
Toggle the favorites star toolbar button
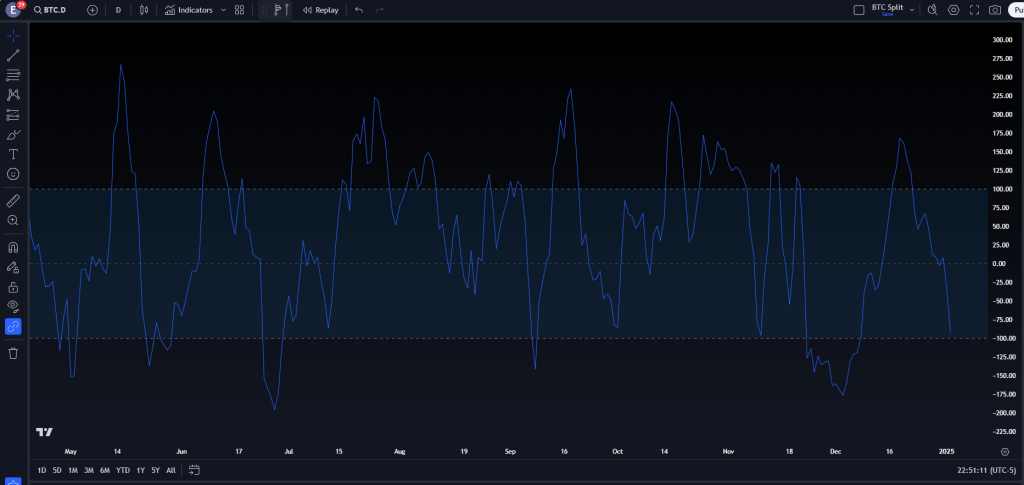pyautogui.click(x=13, y=482)
